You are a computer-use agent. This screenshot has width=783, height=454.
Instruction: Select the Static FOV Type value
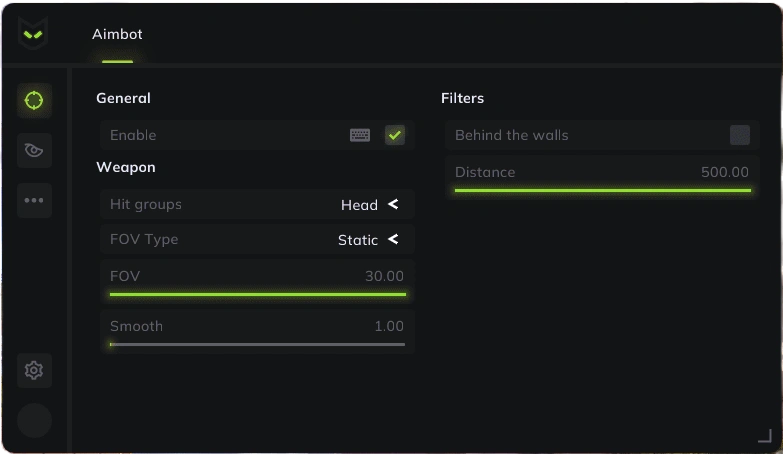358,240
